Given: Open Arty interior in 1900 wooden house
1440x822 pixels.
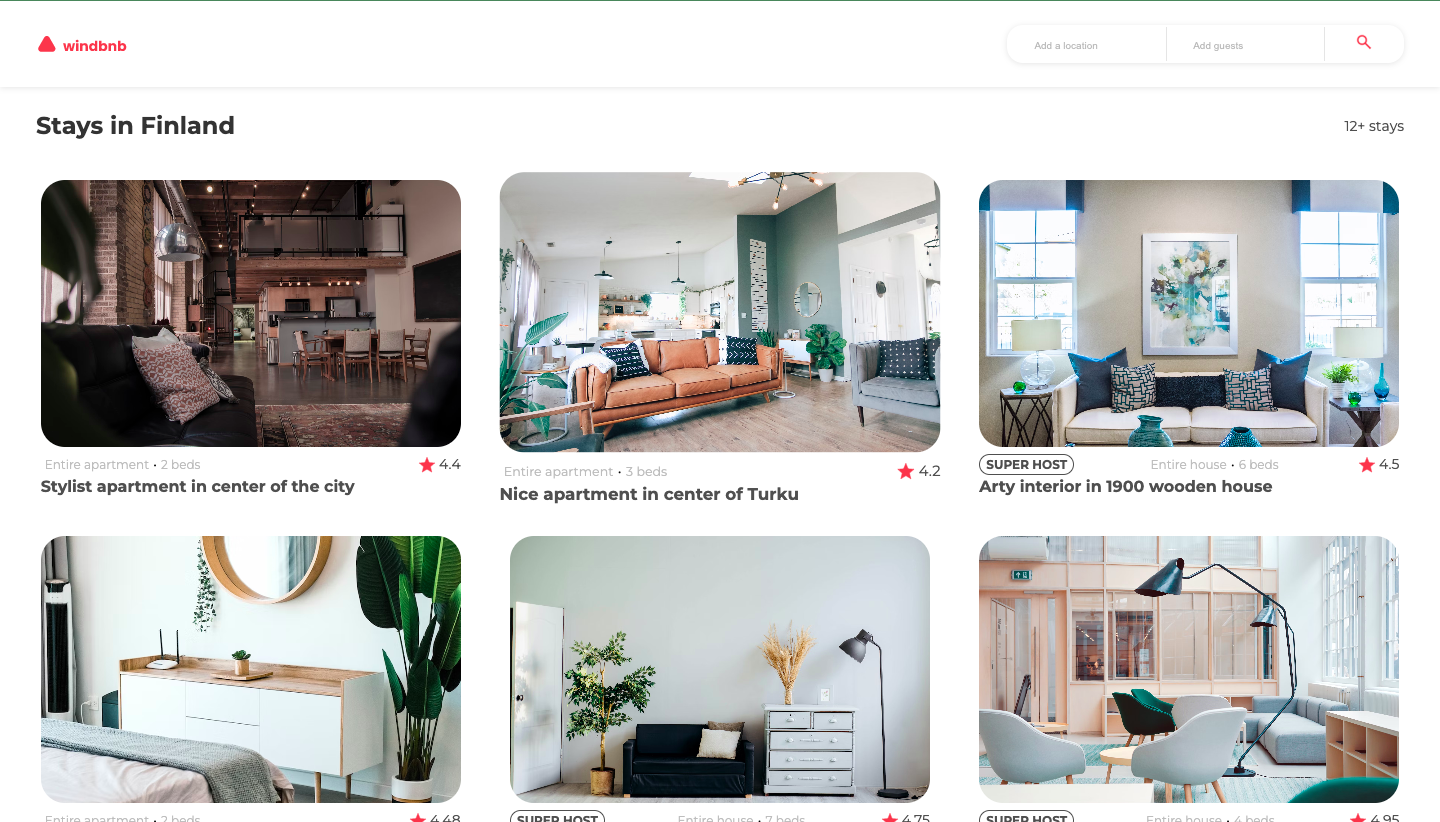Looking at the screenshot, I should point(1125,487).
